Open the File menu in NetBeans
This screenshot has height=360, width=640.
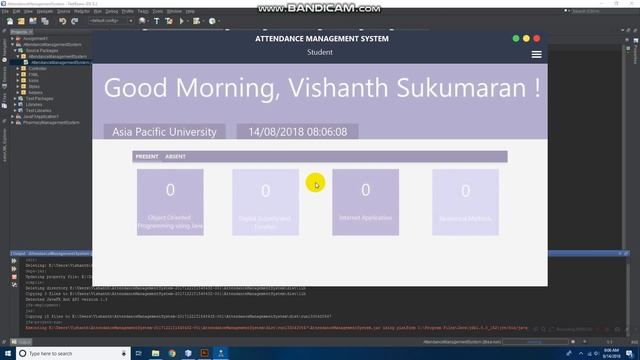click(x=5, y=11)
